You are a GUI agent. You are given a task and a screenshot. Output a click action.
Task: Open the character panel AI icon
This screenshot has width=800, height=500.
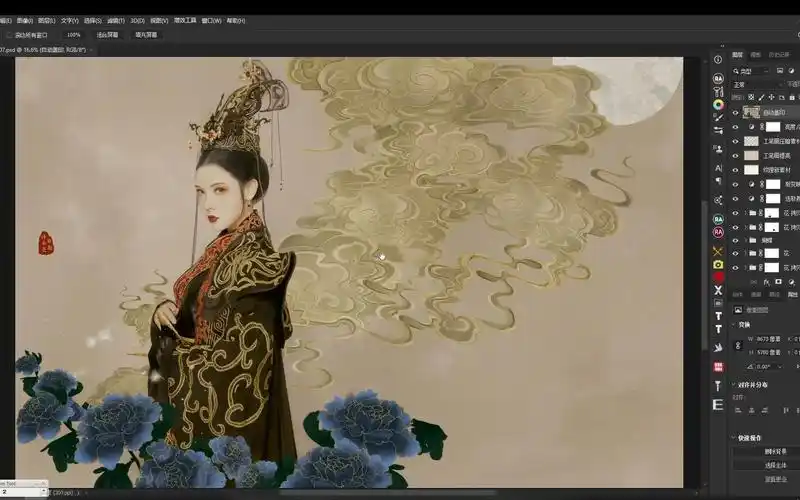[x=718, y=168]
